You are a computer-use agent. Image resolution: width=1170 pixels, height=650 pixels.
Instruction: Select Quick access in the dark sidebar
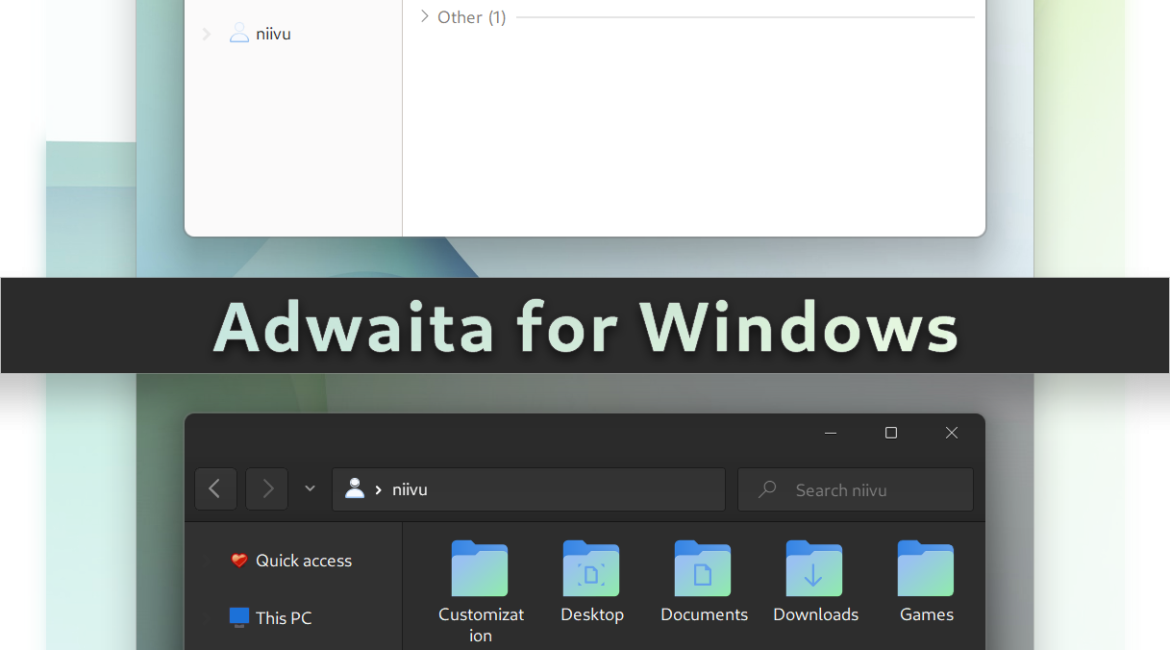pos(303,561)
